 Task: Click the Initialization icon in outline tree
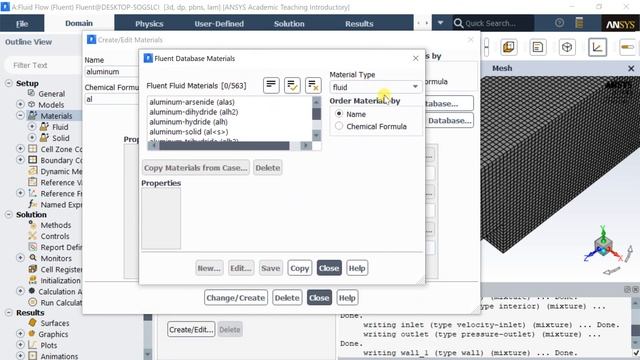coord(33,280)
